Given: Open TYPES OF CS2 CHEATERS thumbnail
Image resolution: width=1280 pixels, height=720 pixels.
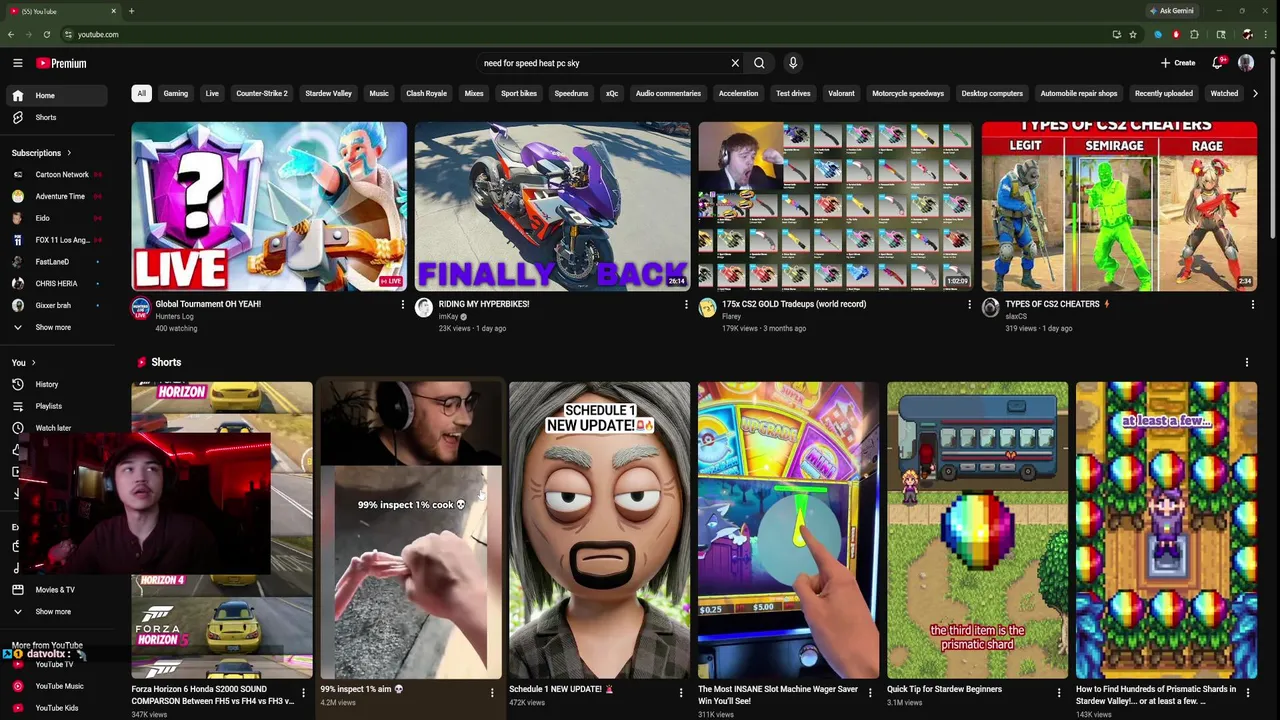Looking at the screenshot, I should [x=1119, y=207].
